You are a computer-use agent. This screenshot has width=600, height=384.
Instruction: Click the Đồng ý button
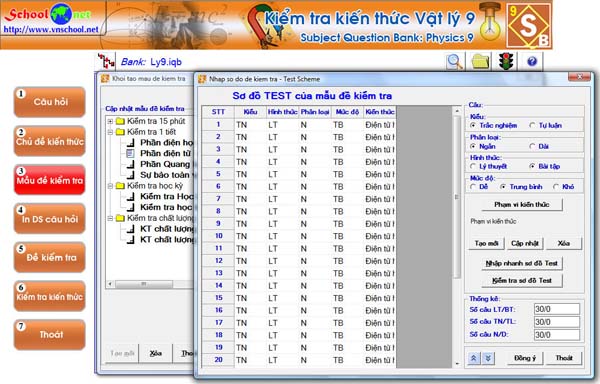(x=525, y=358)
